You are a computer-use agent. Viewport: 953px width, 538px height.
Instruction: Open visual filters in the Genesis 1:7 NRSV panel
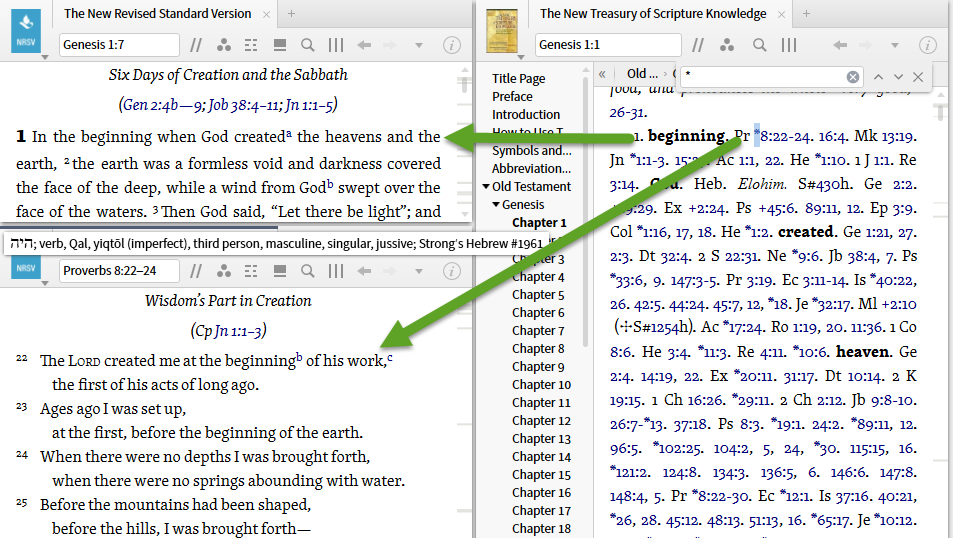223,45
